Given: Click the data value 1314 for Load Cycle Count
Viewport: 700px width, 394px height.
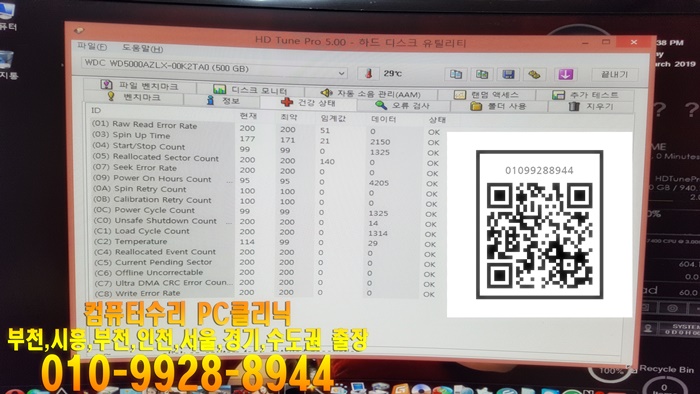Looking at the screenshot, I should point(378,233).
